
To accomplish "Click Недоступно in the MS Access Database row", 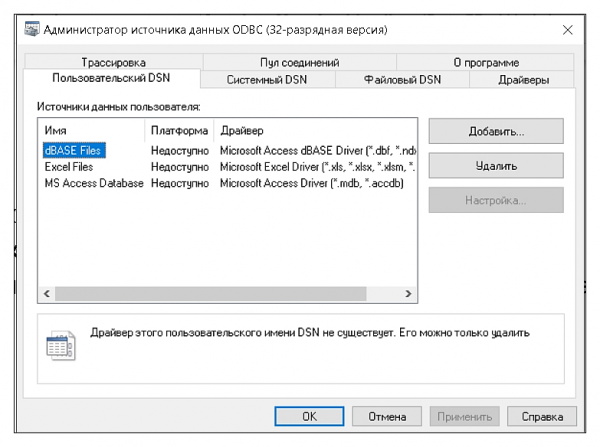I will pos(180,183).
